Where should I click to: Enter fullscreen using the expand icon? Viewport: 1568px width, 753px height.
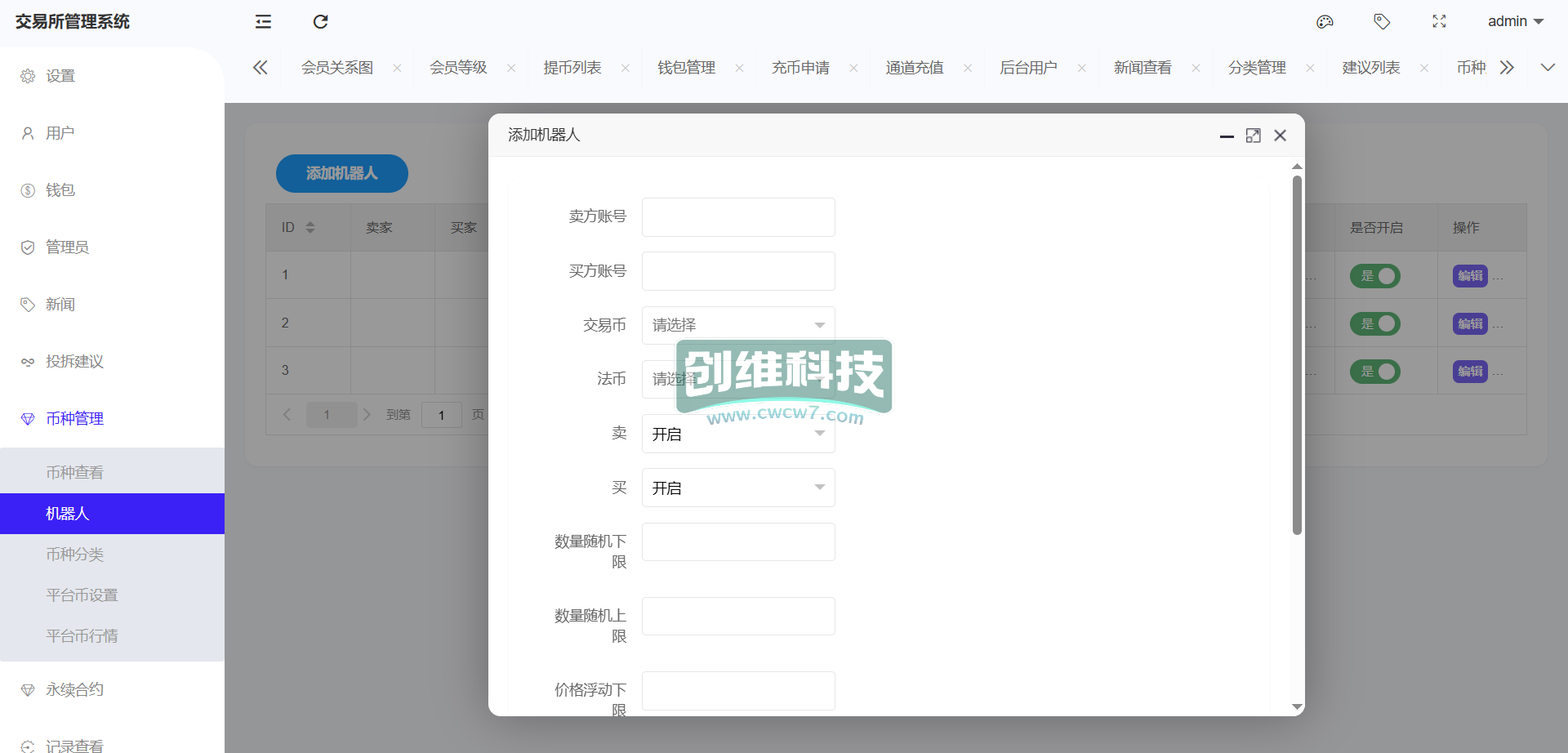point(1439,22)
